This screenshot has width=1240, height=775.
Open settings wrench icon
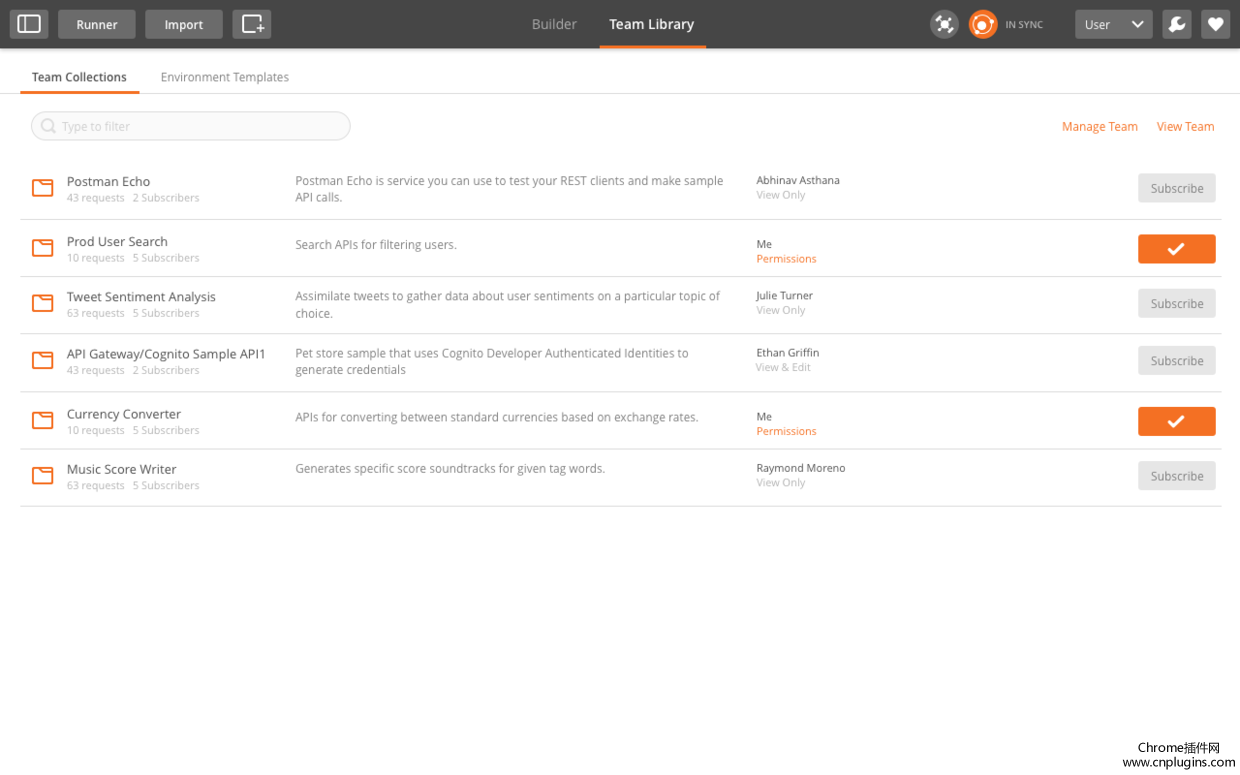1177,24
